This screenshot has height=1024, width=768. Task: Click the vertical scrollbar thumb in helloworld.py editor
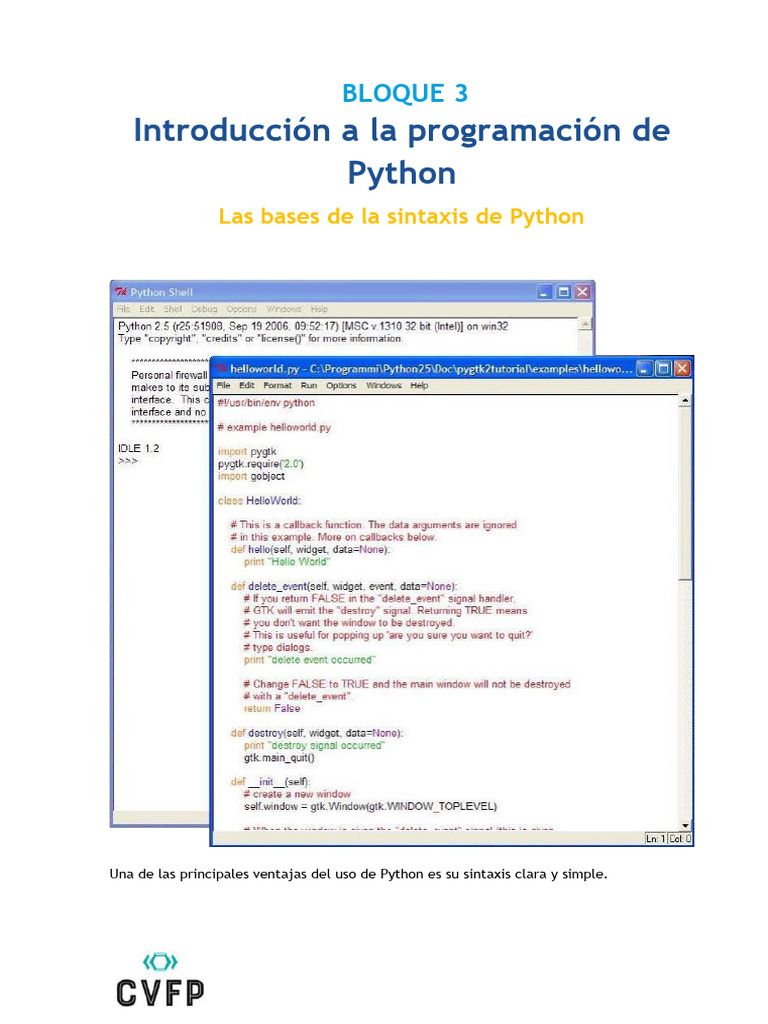pyautogui.click(x=684, y=493)
